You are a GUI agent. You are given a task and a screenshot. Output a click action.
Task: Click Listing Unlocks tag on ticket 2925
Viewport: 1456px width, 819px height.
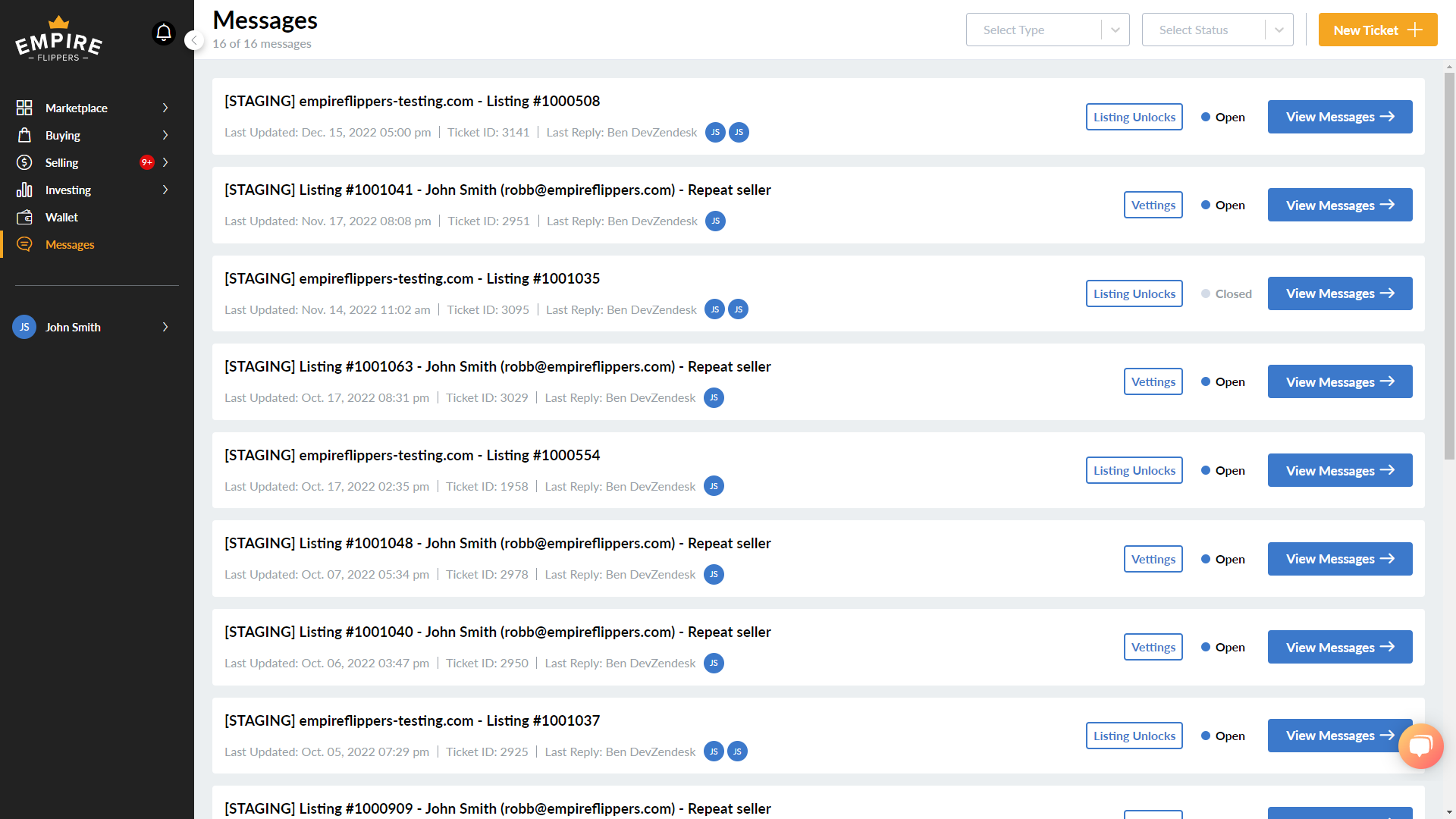(1134, 736)
